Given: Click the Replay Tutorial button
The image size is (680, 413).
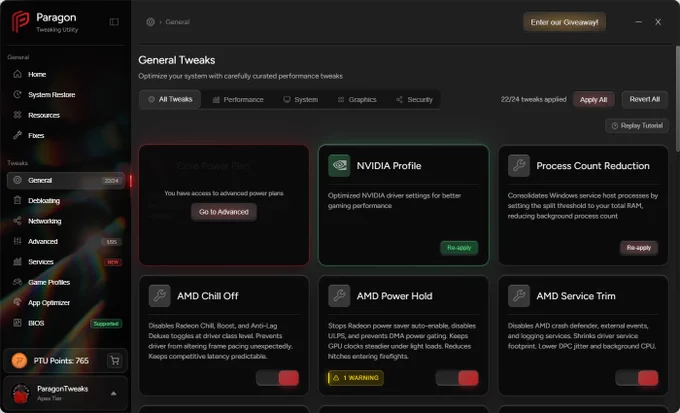Looking at the screenshot, I should coord(637,126).
